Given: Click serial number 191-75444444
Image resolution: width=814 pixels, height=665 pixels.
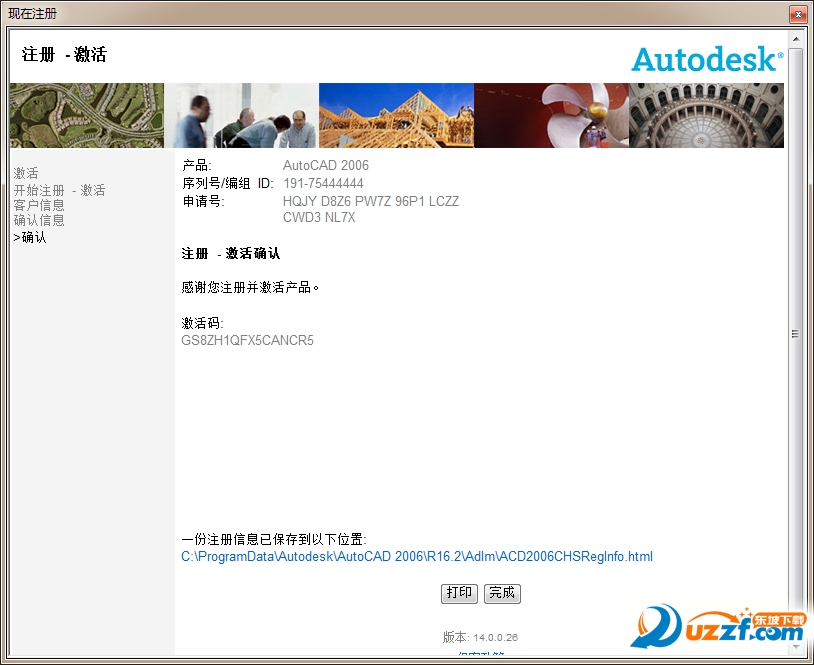Looking at the screenshot, I should (x=323, y=183).
